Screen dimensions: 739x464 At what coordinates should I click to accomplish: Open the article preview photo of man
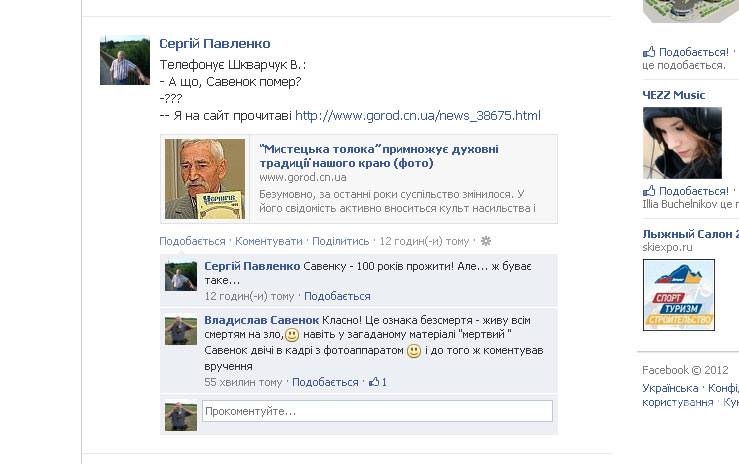pyautogui.click(x=205, y=179)
